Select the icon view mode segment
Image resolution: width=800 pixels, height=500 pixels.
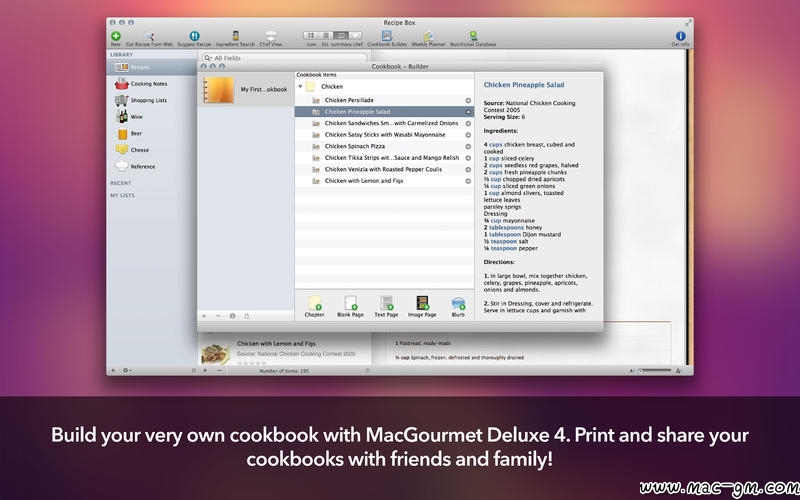(x=311, y=35)
